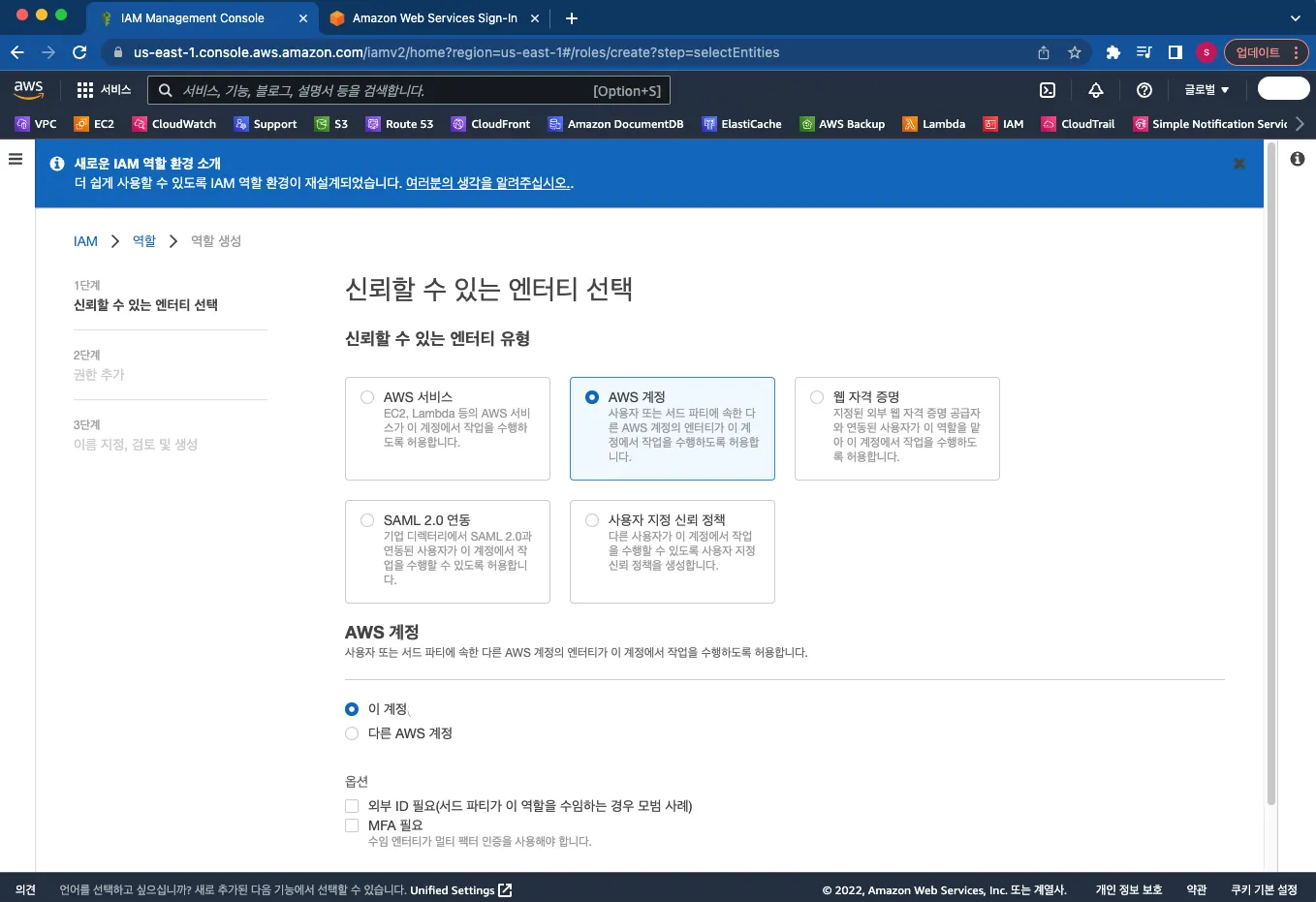Open 개인 정보 보호 privacy link
Image resolution: width=1316 pixels, height=902 pixels.
1129,889
